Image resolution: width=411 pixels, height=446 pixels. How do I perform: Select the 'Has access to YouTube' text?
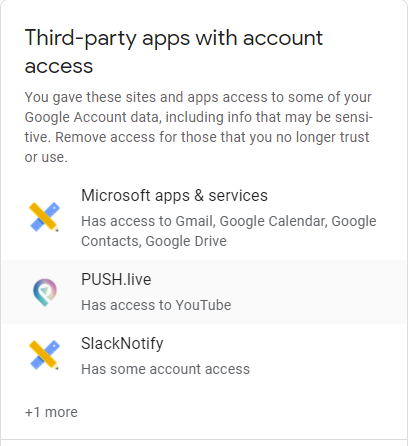(x=156, y=305)
